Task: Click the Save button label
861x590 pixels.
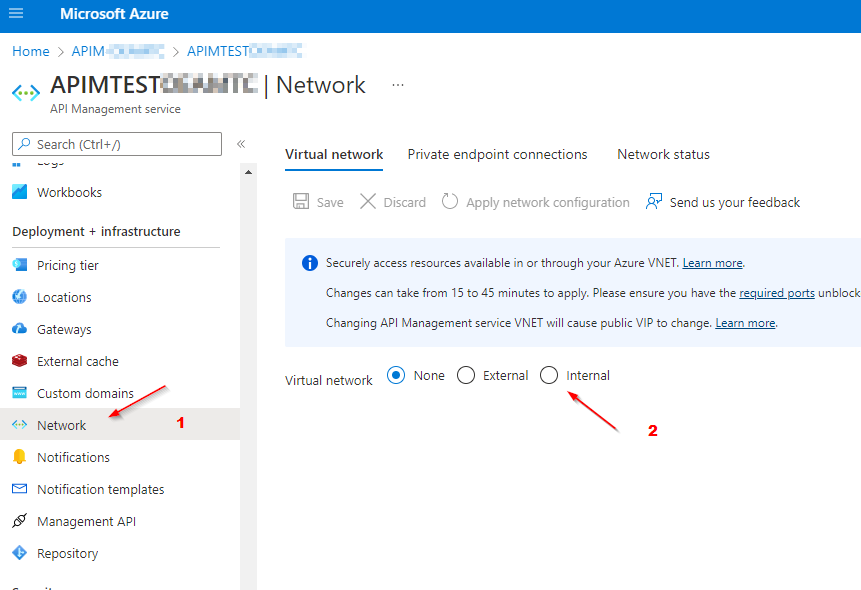Action: point(330,202)
